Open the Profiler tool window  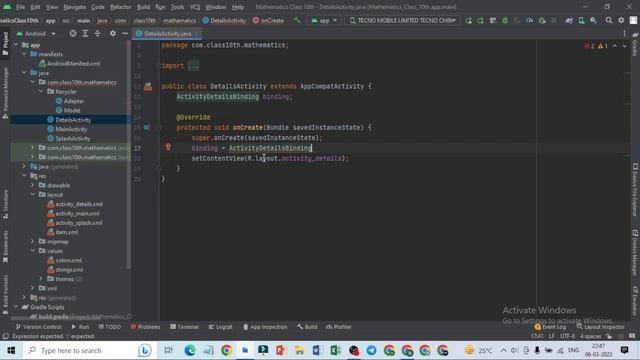point(339,327)
